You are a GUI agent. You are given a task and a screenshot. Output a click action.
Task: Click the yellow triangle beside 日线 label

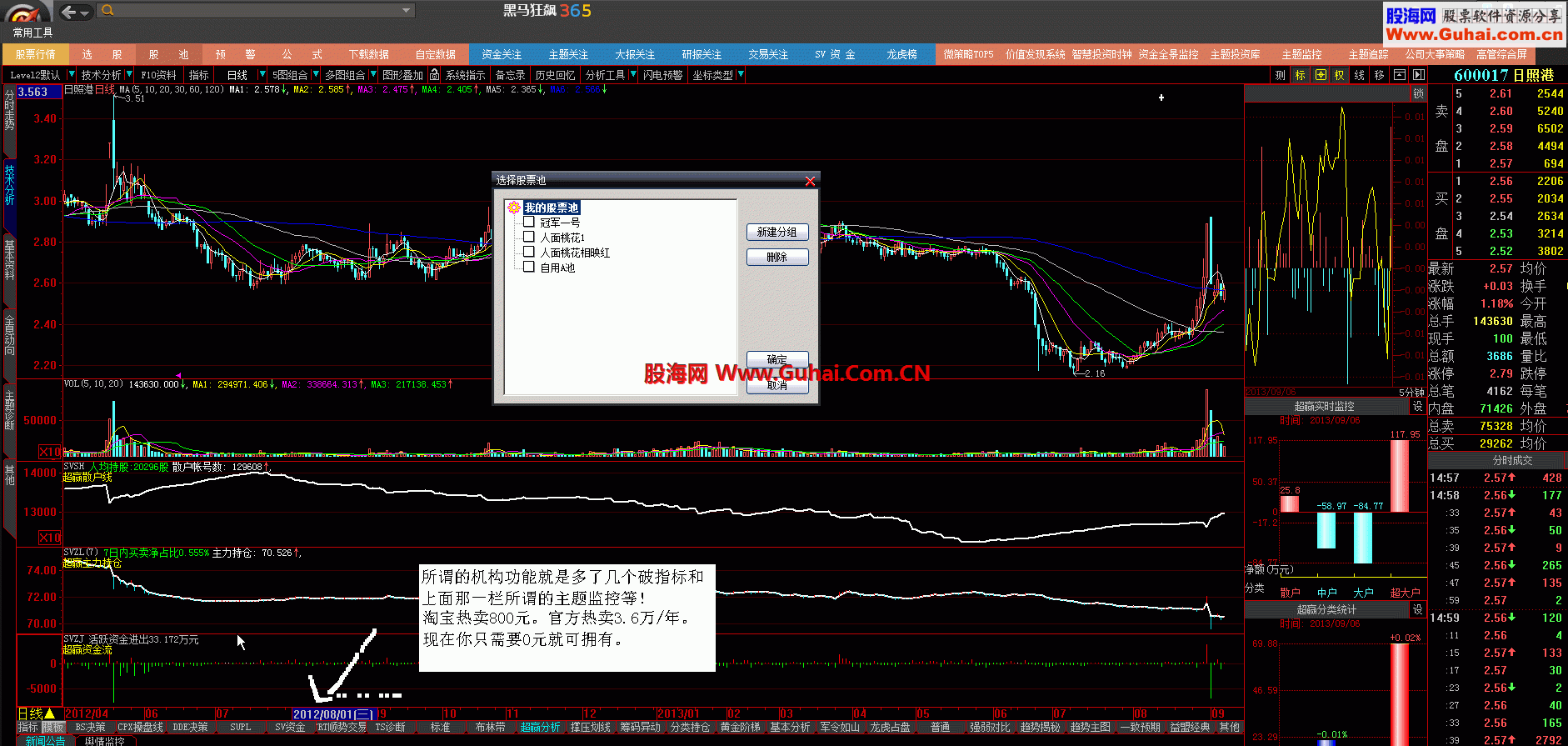[49, 713]
